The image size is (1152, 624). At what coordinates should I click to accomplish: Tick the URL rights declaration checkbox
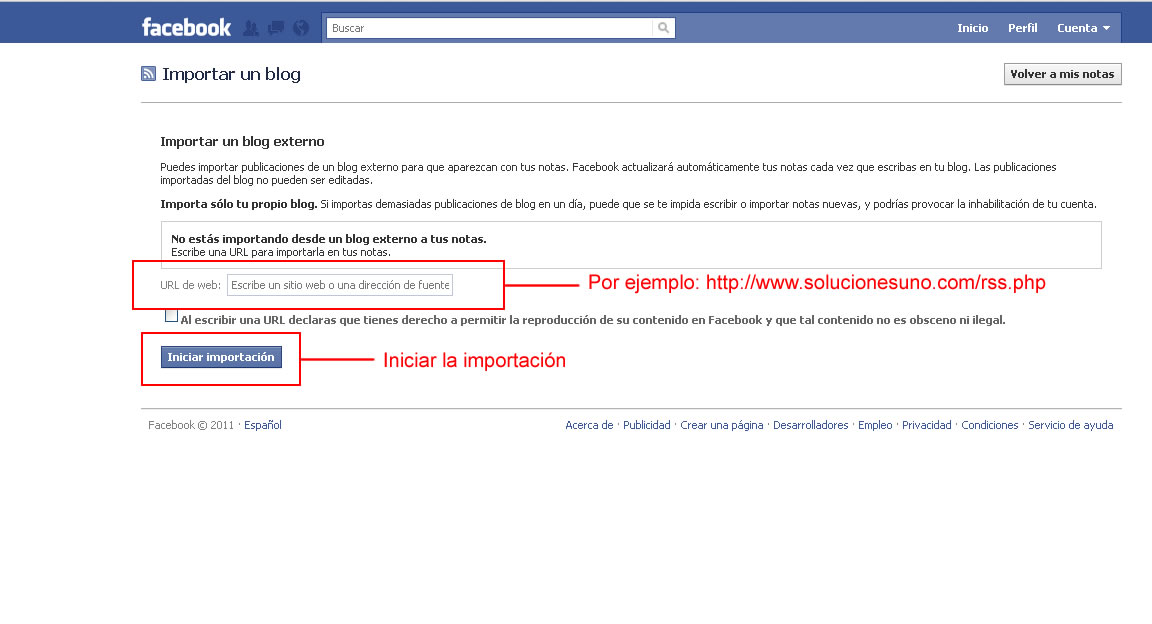[171, 316]
